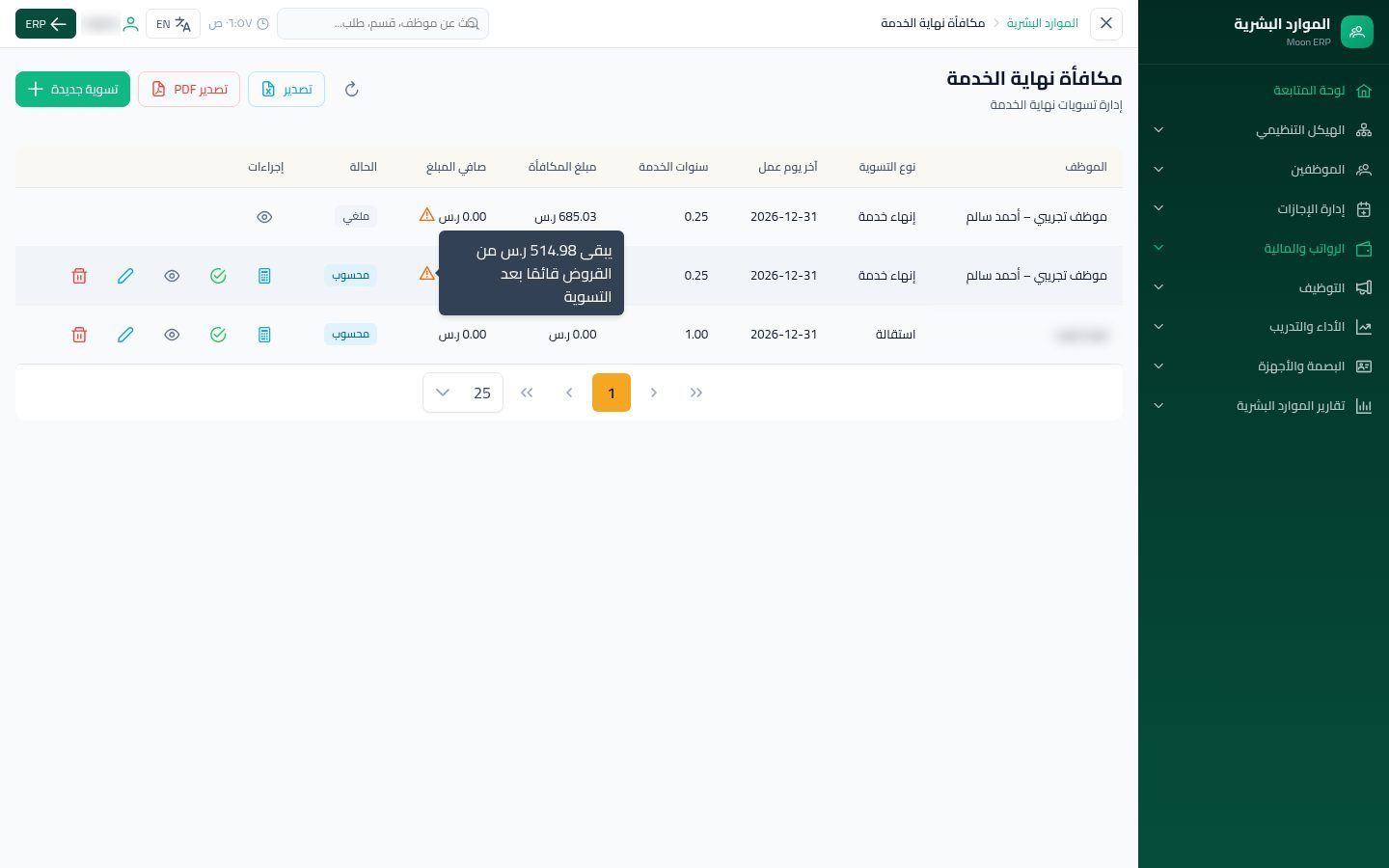The image size is (1389, 868).
Task: Expand التوظيف sidebar section
Action: tap(1264, 287)
